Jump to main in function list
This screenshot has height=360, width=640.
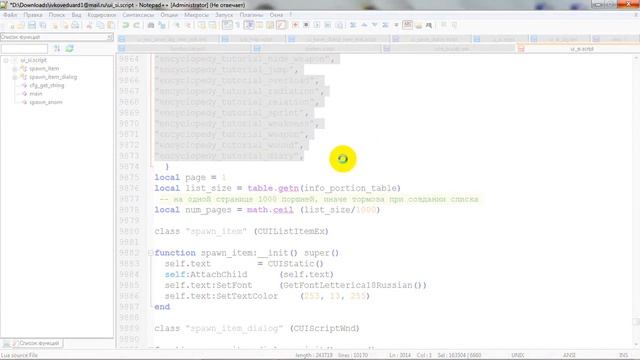pyautogui.click(x=36, y=94)
